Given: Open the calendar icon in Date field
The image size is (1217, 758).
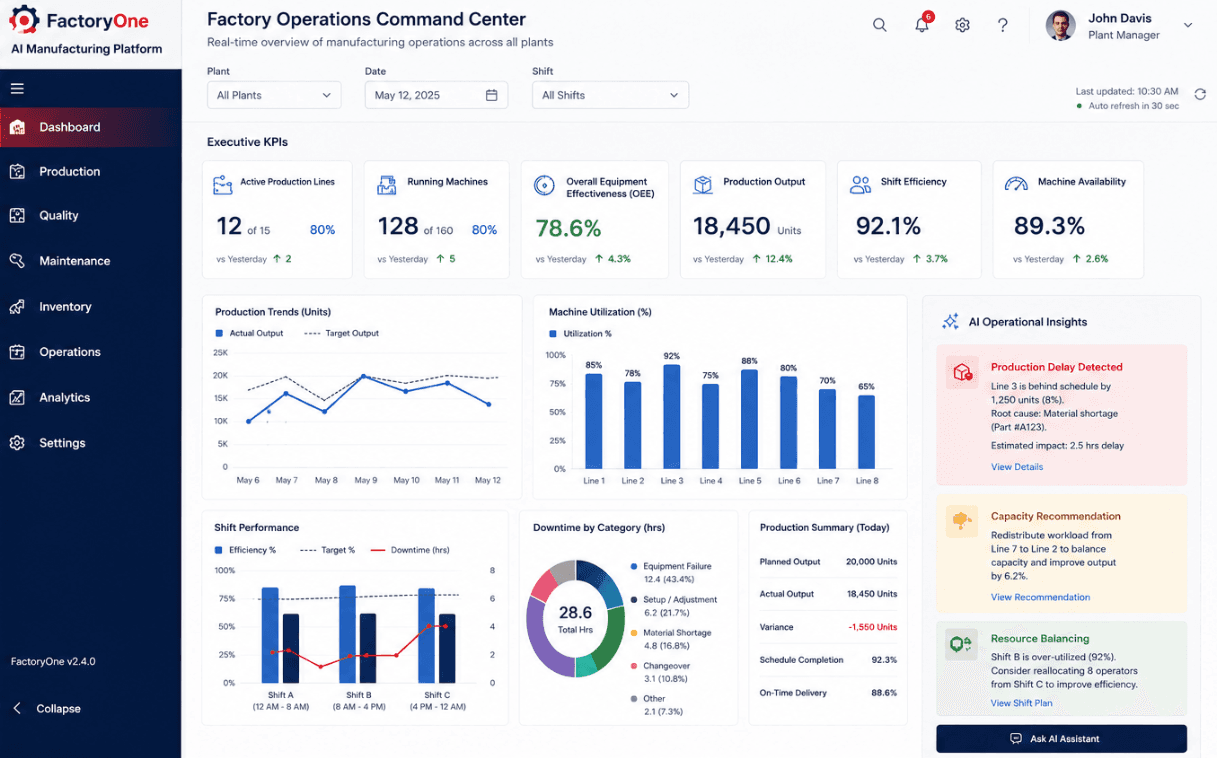Looking at the screenshot, I should 491,95.
